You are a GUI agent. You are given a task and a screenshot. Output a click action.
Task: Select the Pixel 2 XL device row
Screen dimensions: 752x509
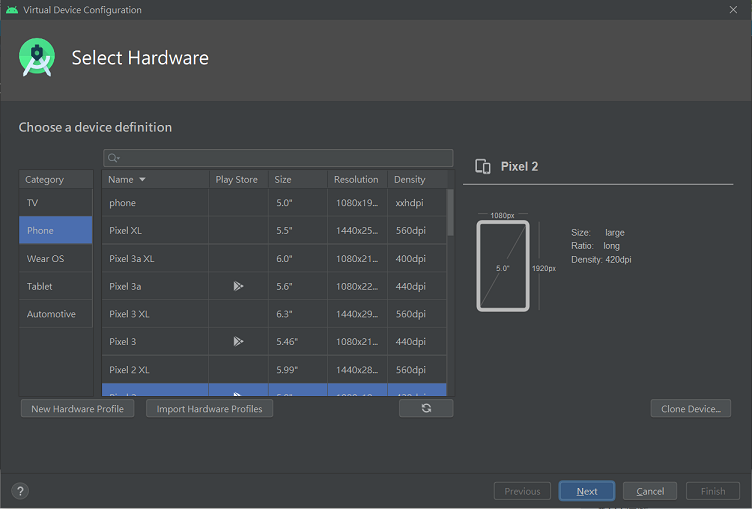click(274, 369)
